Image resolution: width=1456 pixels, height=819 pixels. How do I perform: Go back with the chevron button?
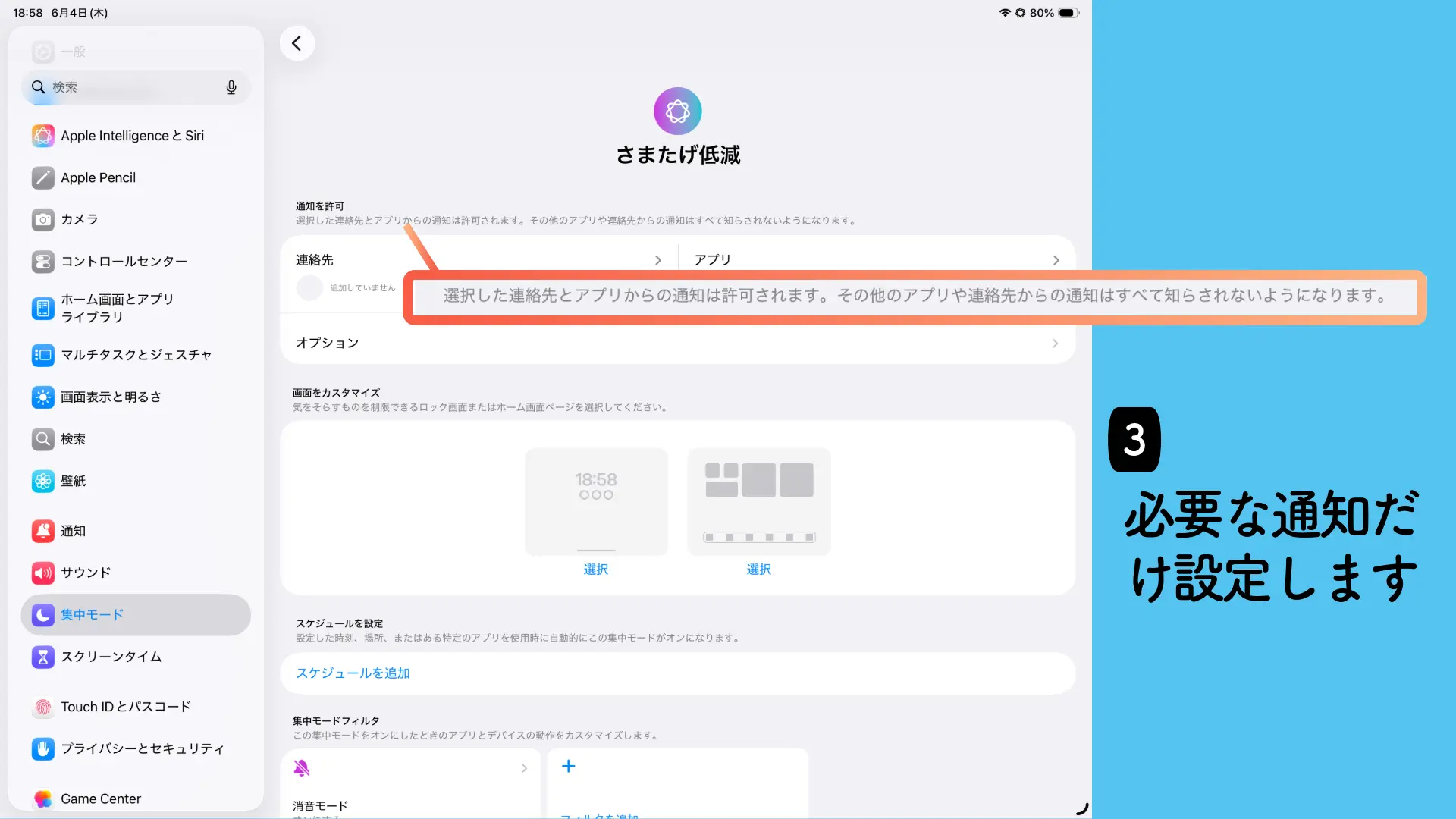pyautogui.click(x=297, y=43)
